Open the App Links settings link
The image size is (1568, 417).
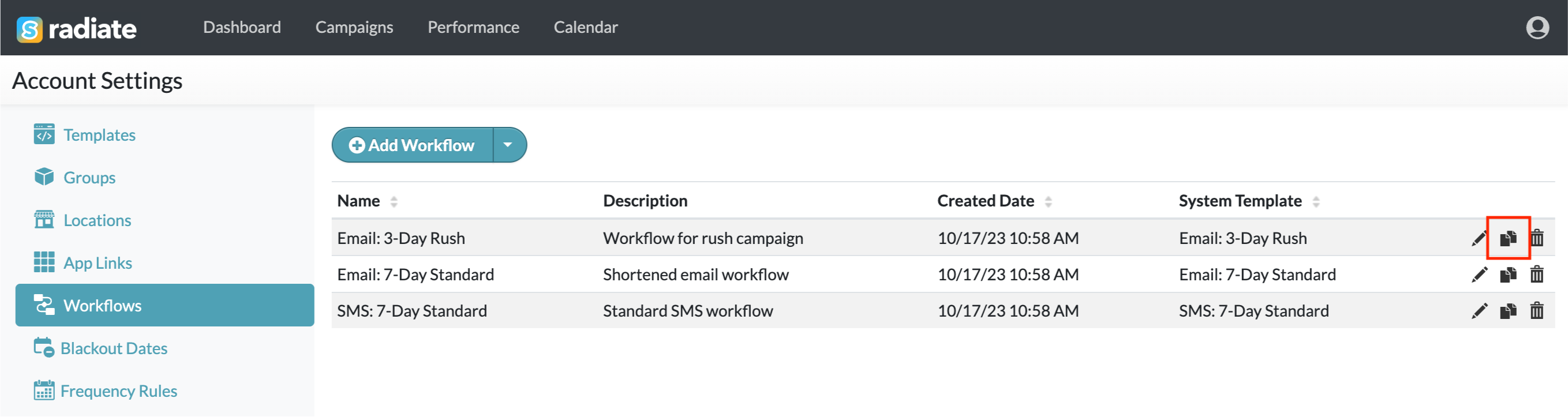click(98, 262)
